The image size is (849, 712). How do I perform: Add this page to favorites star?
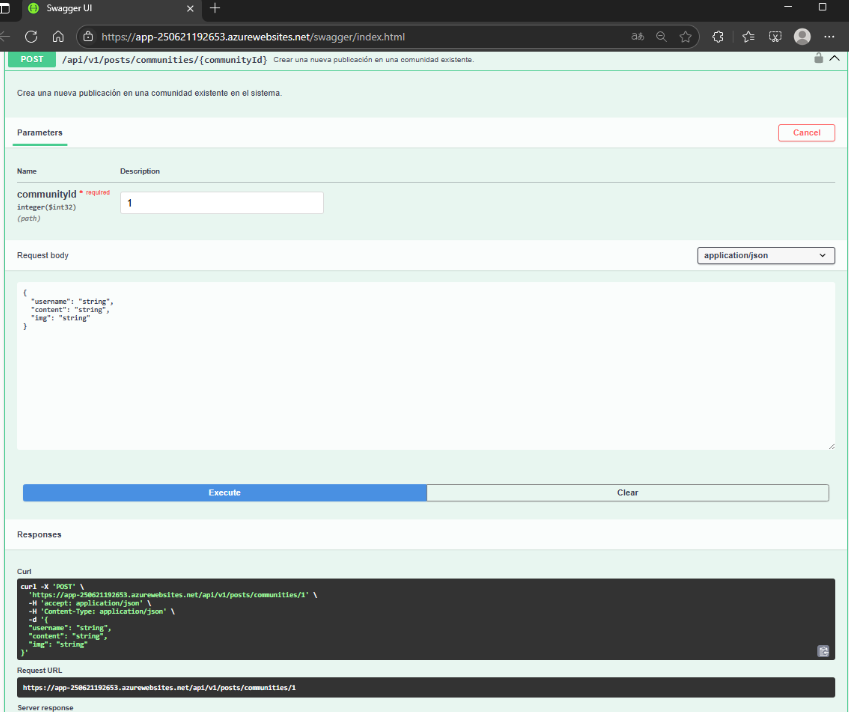click(685, 37)
